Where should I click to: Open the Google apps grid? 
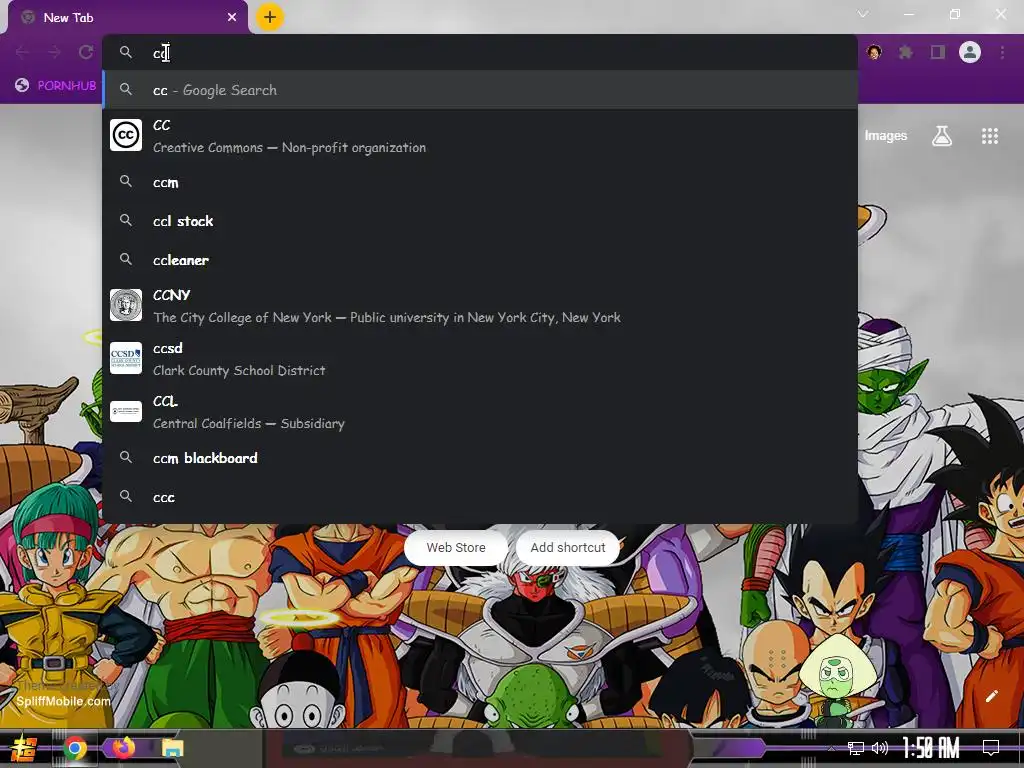point(990,136)
